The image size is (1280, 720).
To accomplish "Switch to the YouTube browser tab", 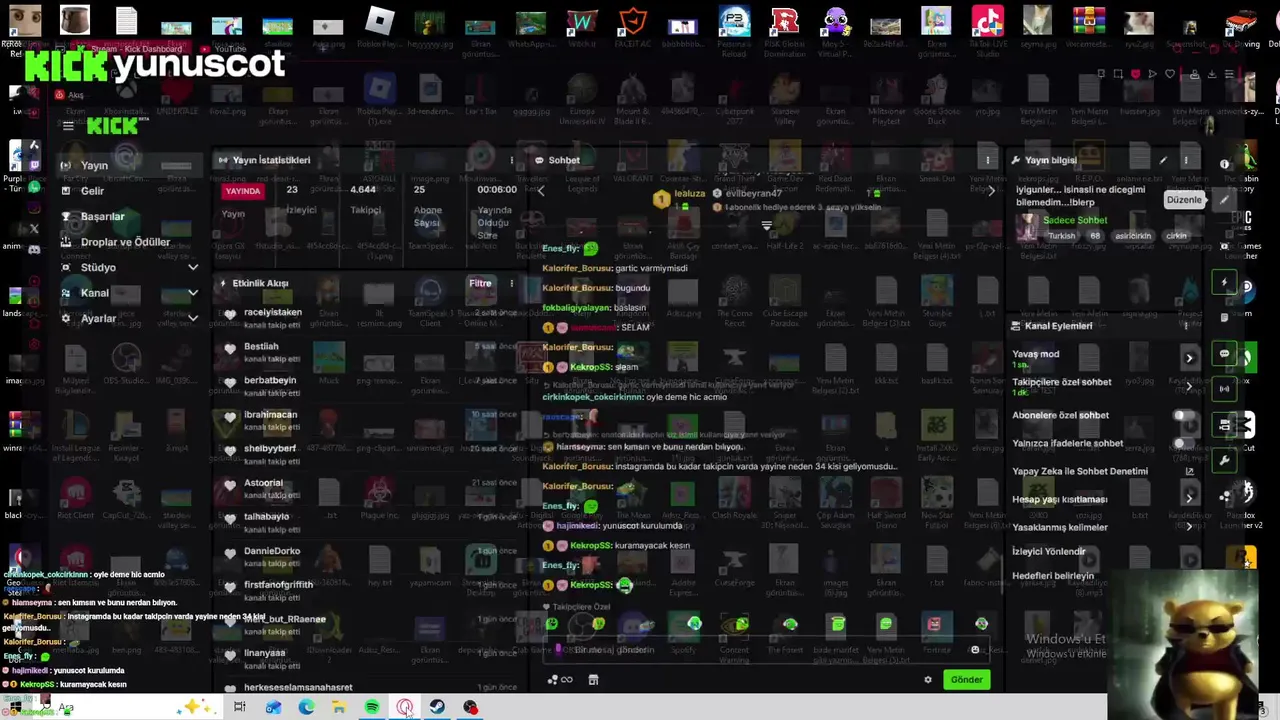I will 222,48.
